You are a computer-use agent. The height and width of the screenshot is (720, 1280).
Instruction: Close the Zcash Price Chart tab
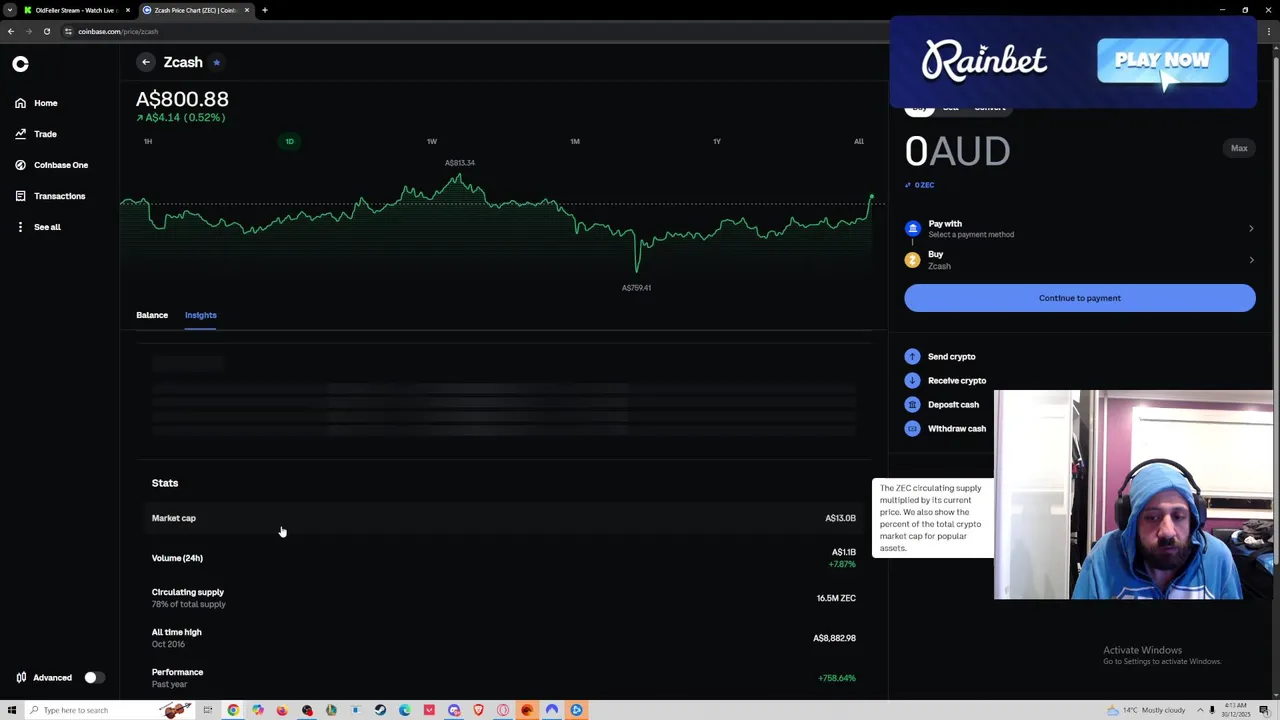pos(246,10)
